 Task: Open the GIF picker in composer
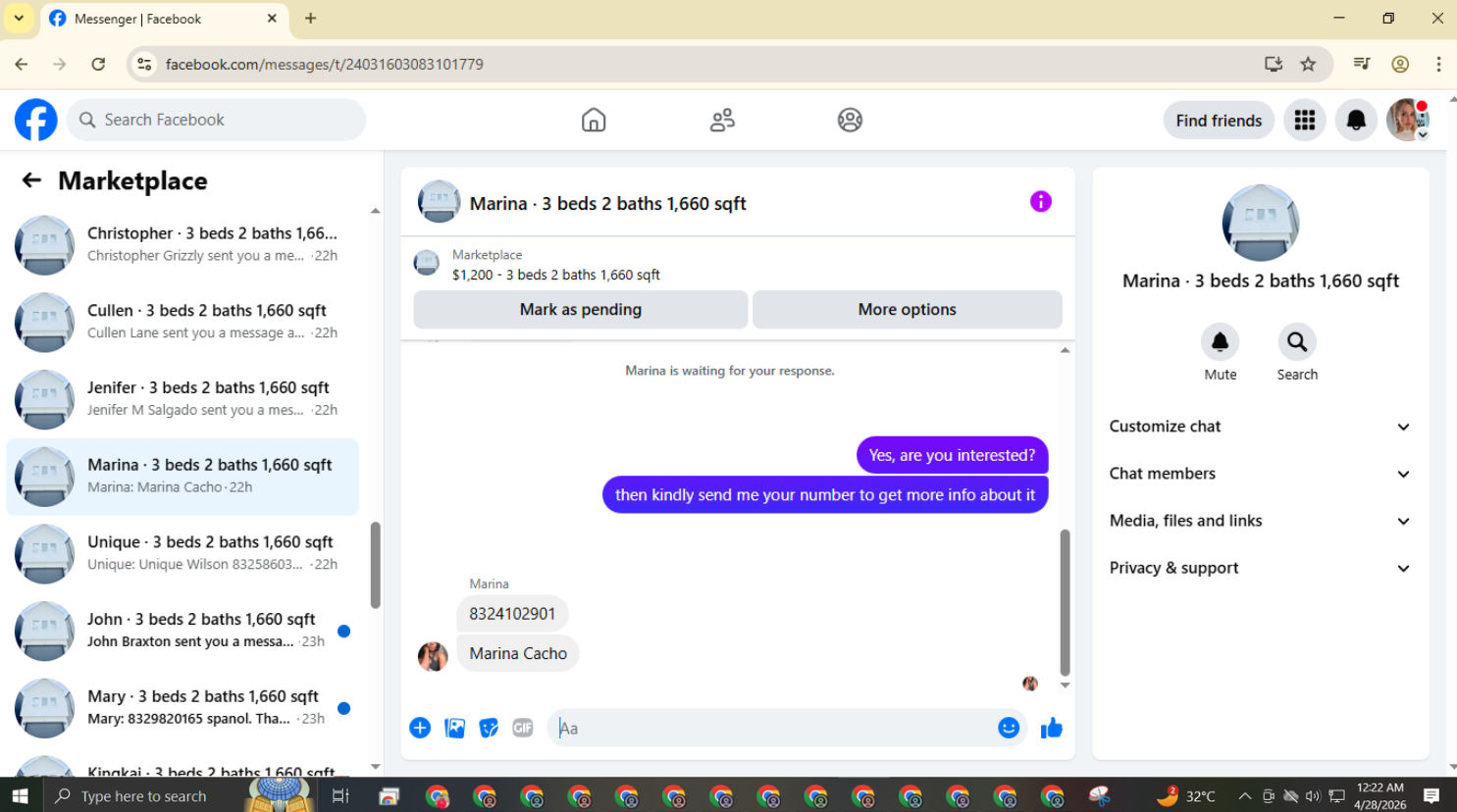point(523,728)
